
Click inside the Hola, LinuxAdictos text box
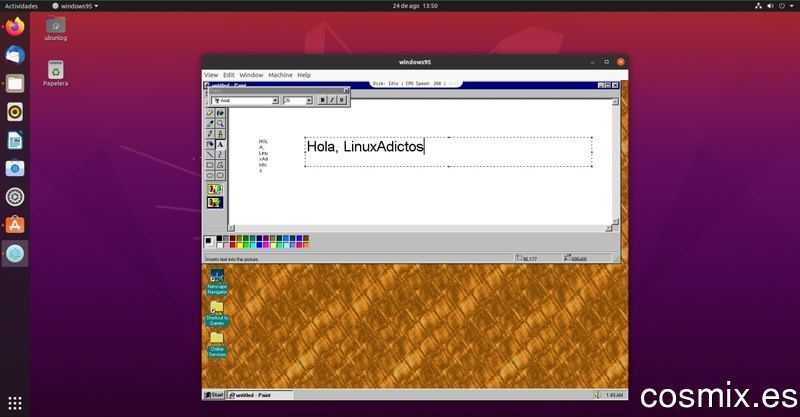tap(448, 152)
